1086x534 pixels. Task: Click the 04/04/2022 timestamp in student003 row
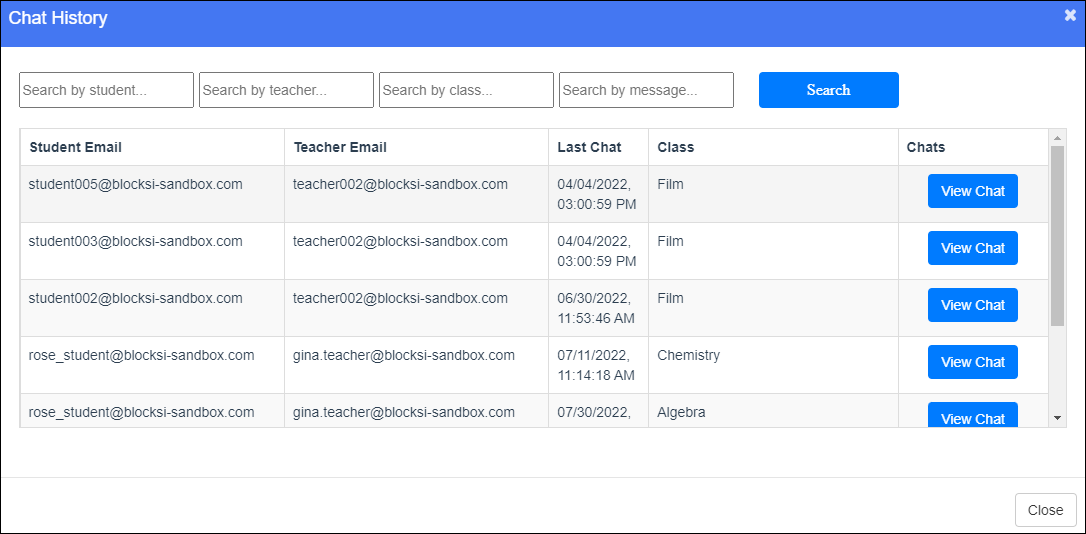[596, 251]
